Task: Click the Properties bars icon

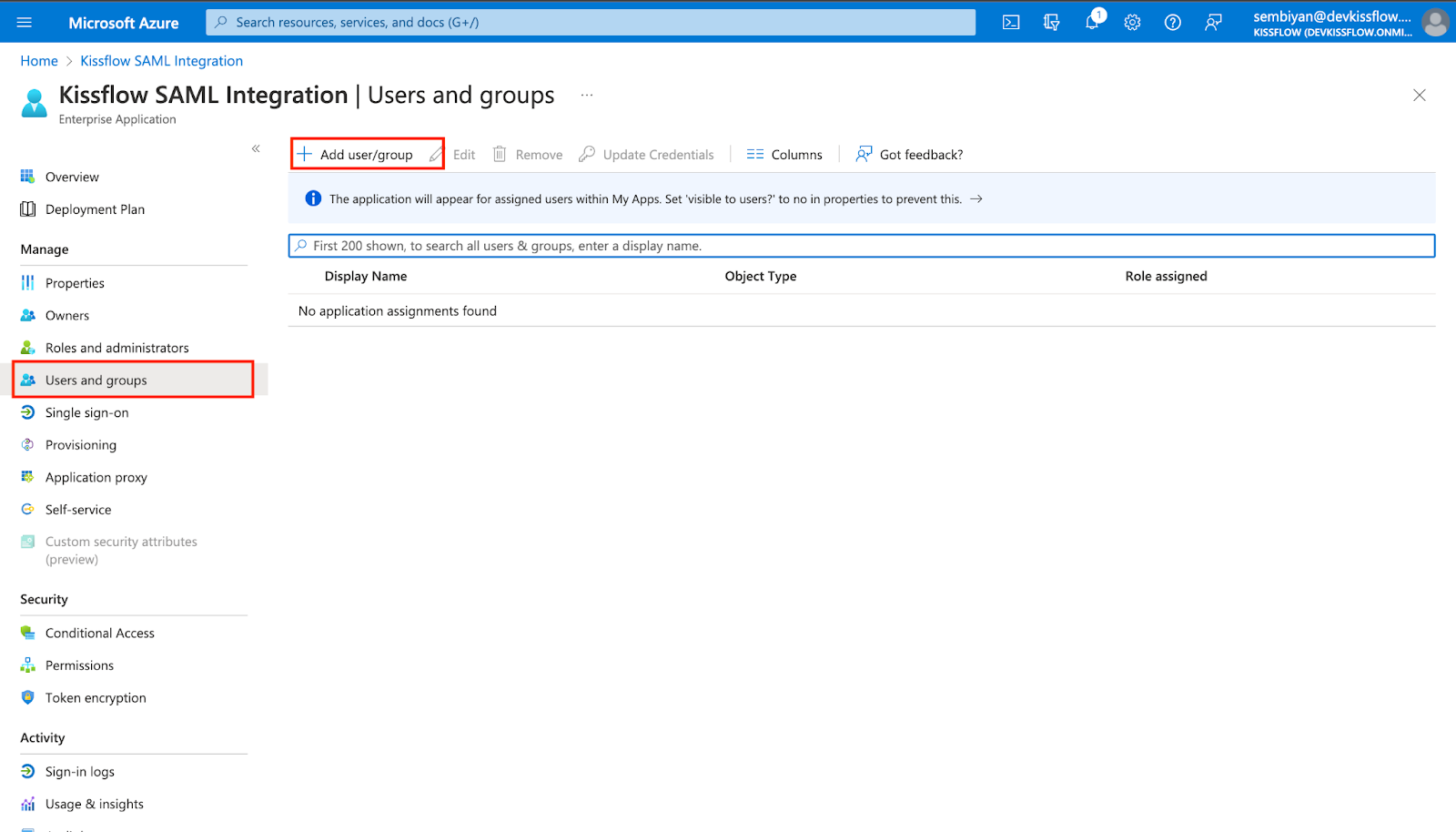Action: [27, 283]
